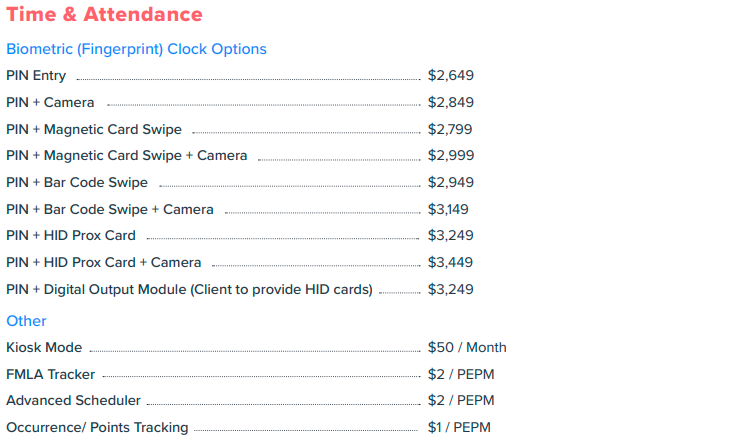The image size is (733, 441).
Task: Click the PIN + Camera option
Action: (x=50, y=102)
